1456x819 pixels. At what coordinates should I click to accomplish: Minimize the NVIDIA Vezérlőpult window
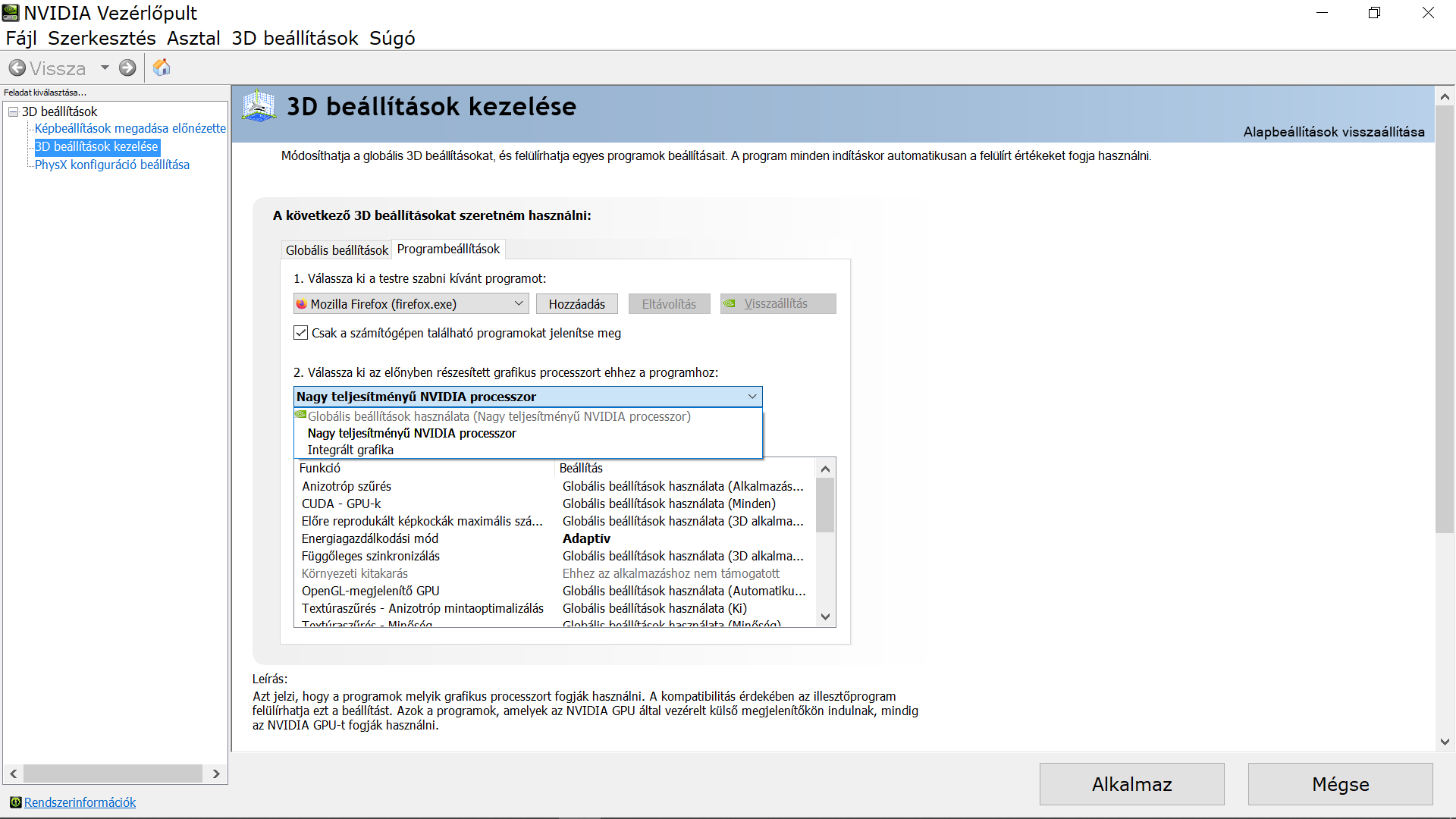[x=1322, y=13]
